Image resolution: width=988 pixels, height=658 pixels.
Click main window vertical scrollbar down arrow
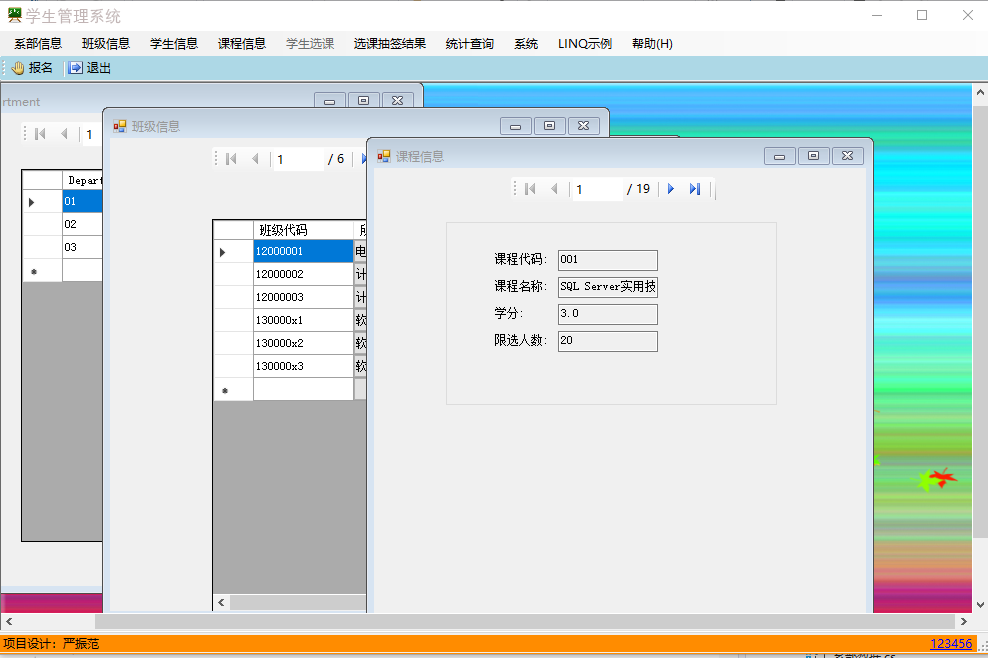pyautogui.click(x=980, y=605)
